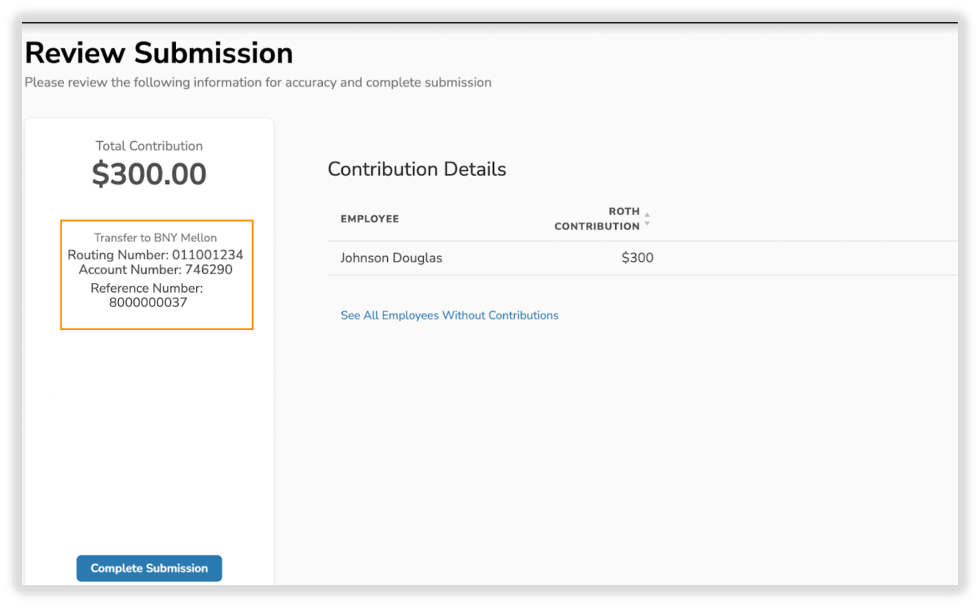Click the 'Please review the following information' subtitle

(258, 82)
